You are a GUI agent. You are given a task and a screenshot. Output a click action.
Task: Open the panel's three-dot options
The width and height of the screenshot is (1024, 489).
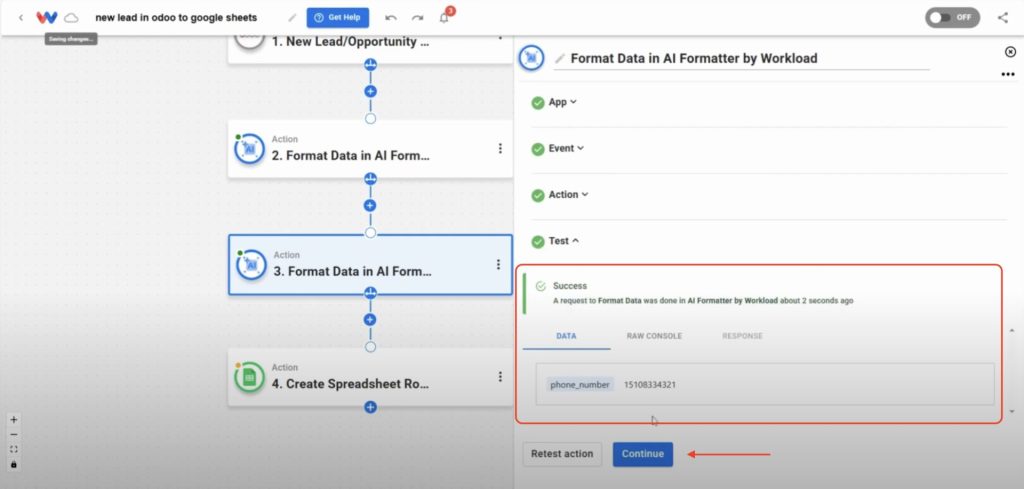1008,74
